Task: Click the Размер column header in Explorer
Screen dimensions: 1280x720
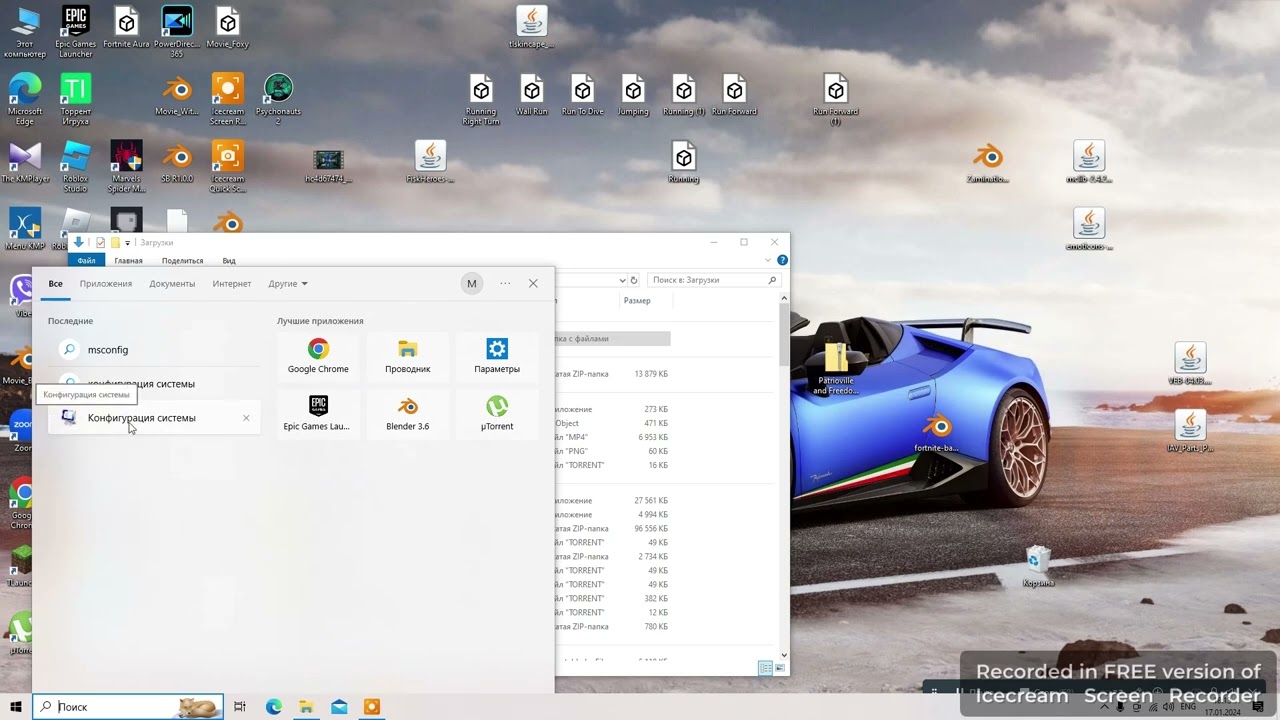Action: pyautogui.click(x=637, y=301)
